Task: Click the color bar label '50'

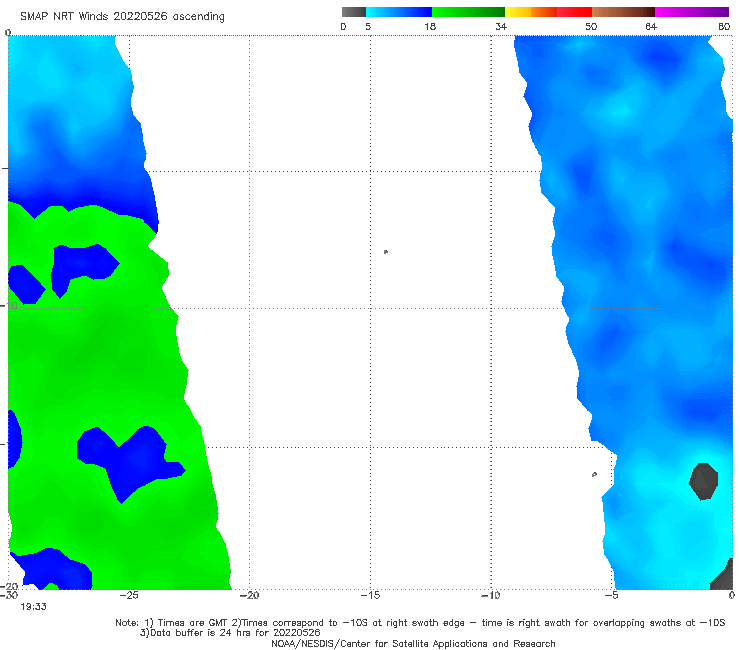Action: point(591,27)
